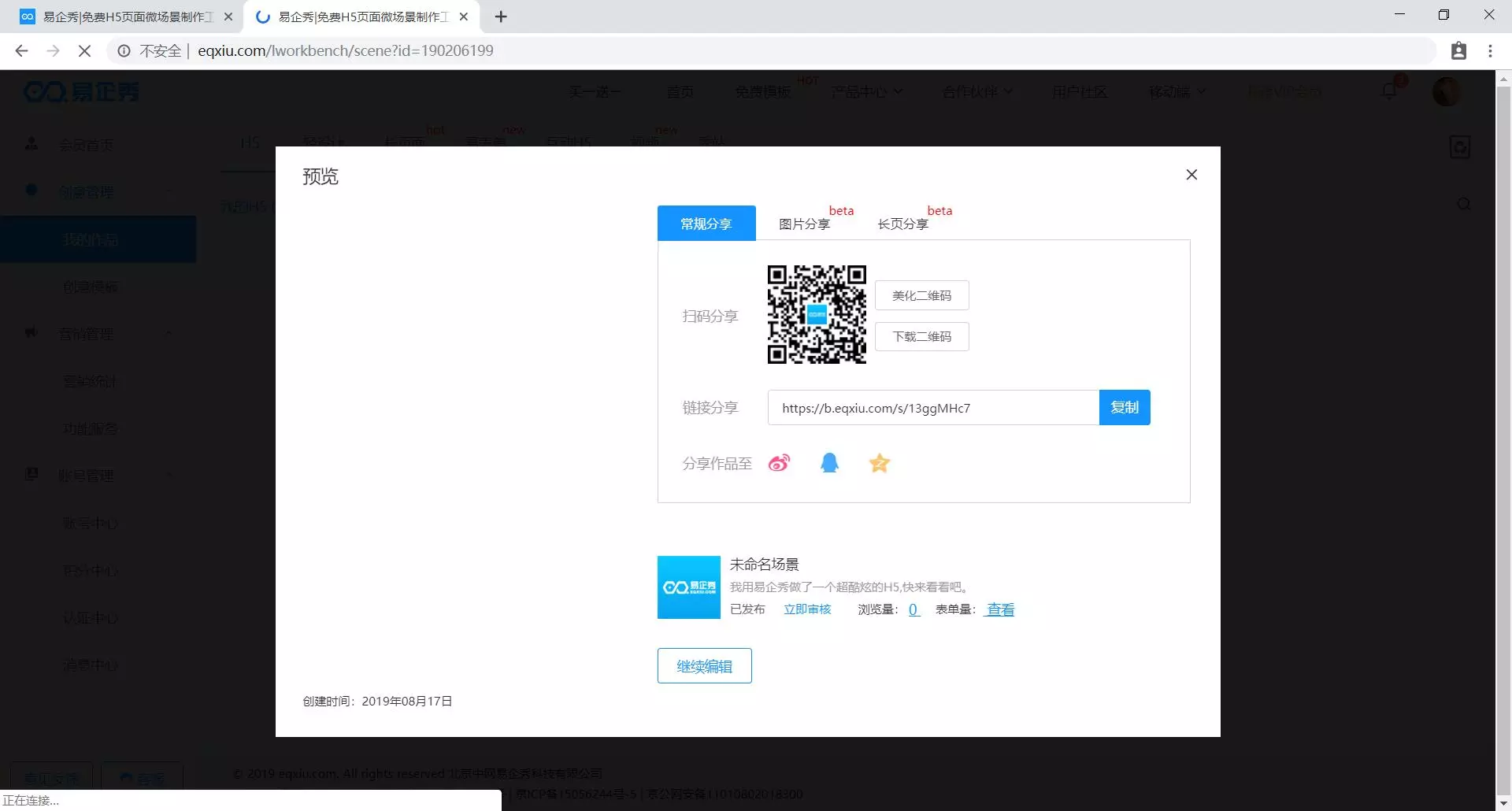
Task: Open a new browser tab
Action: coord(501,17)
